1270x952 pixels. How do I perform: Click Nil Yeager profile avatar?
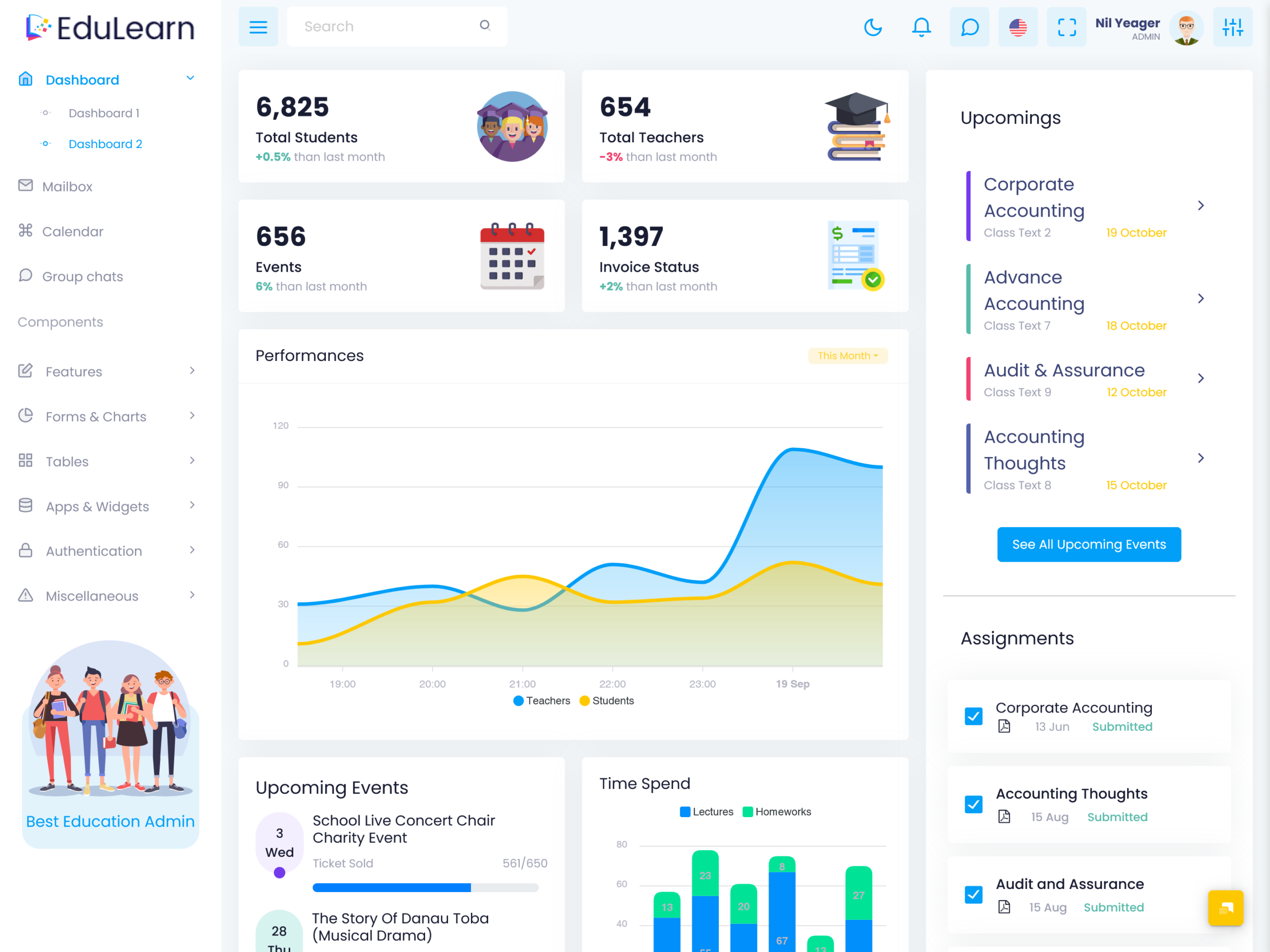point(1186,27)
